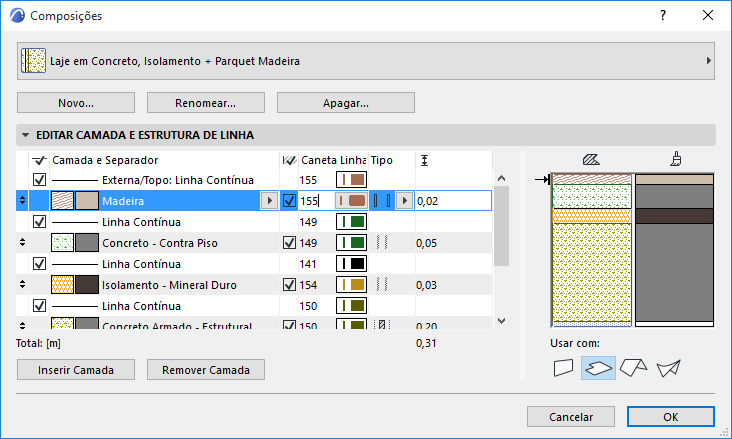Collapse Editar Camada e Estrutura de Linha panel
The width and height of the screenshot is (732, 439).
pos(25,135)
